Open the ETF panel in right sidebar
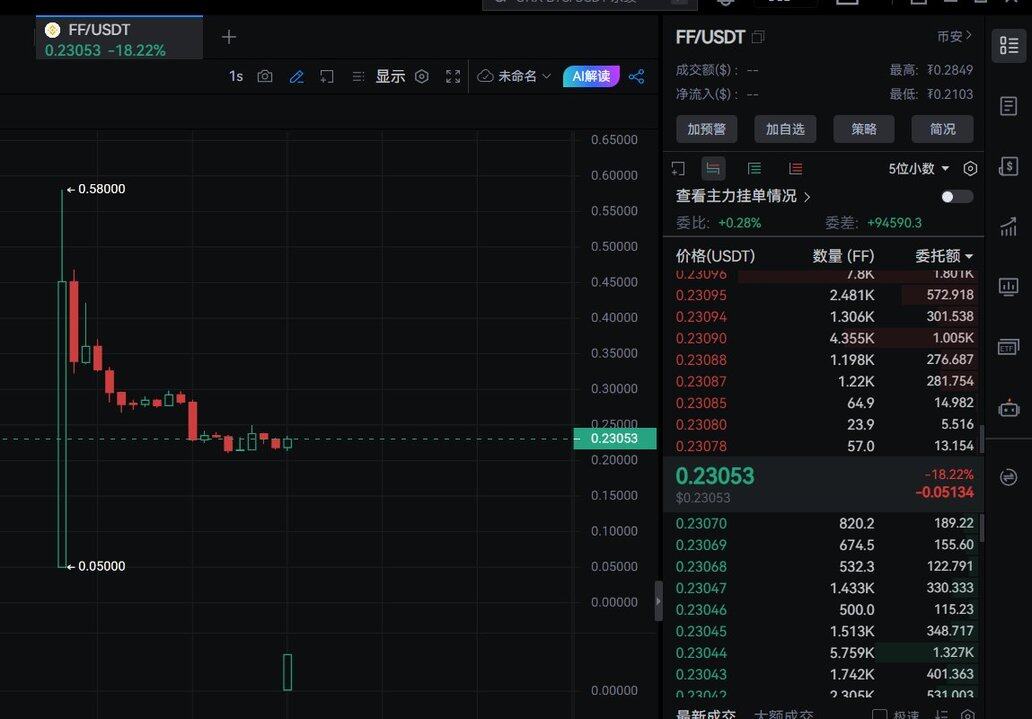 point(1008,347)
